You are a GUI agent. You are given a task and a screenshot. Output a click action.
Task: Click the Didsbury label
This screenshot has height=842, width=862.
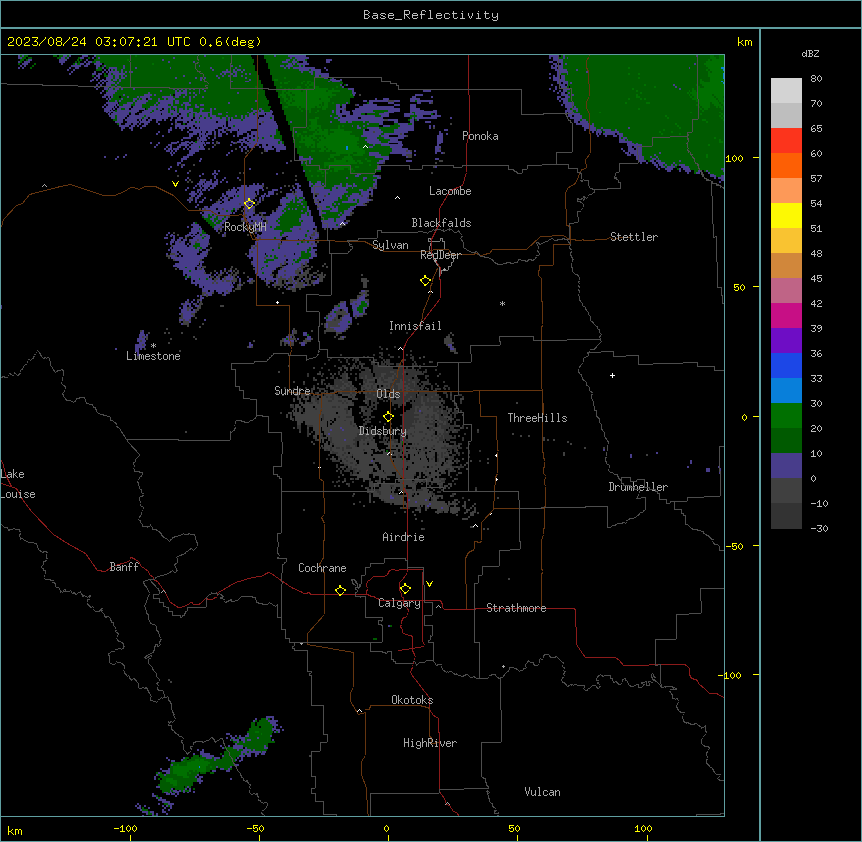pyautogui.click(x=383, y=431)
